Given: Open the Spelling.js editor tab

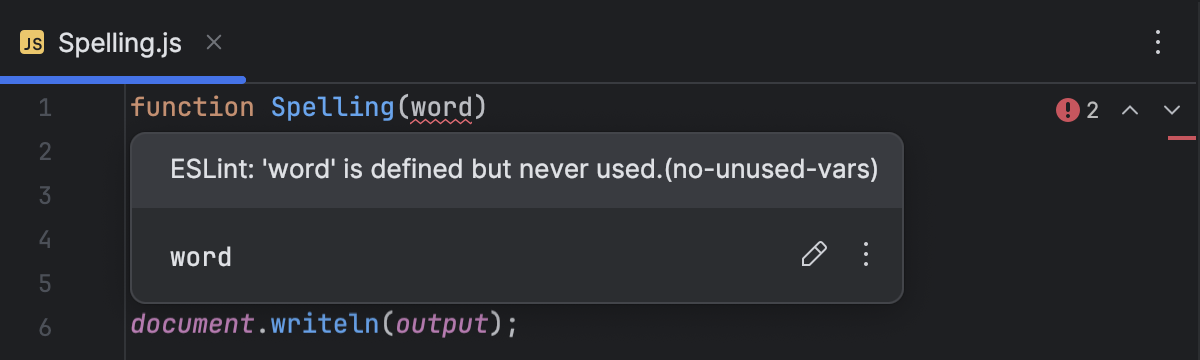Looking at the screenshot, I should tap(120, 43).
